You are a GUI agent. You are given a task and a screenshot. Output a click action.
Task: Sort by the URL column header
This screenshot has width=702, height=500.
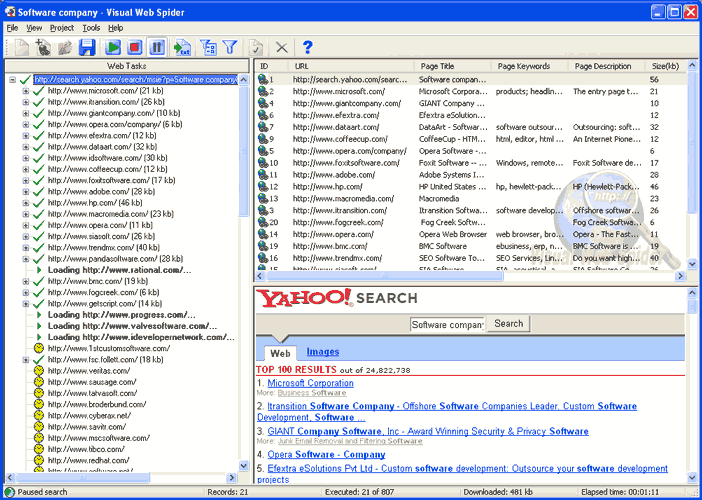click(351, 66)
